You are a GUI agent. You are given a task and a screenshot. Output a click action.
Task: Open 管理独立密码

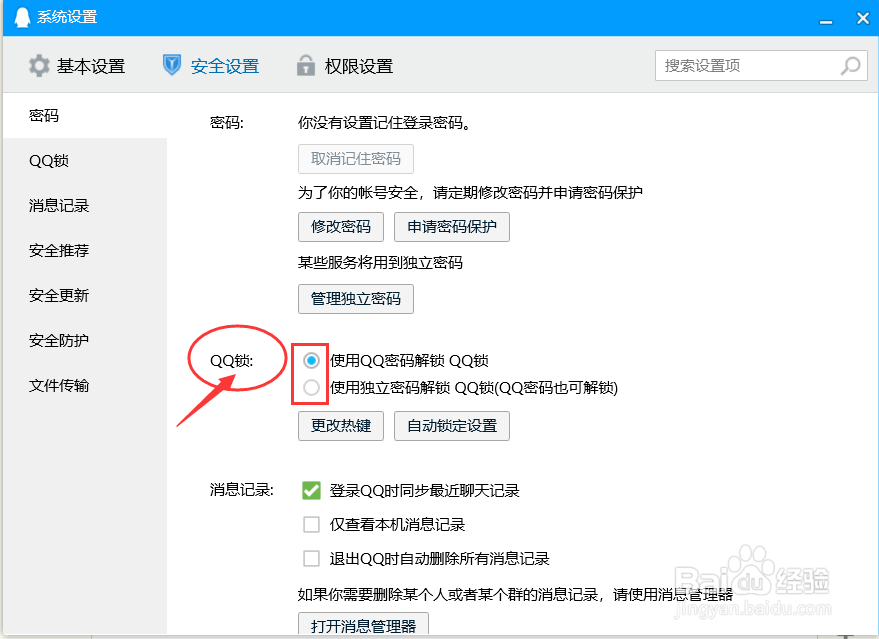(356, 299)
